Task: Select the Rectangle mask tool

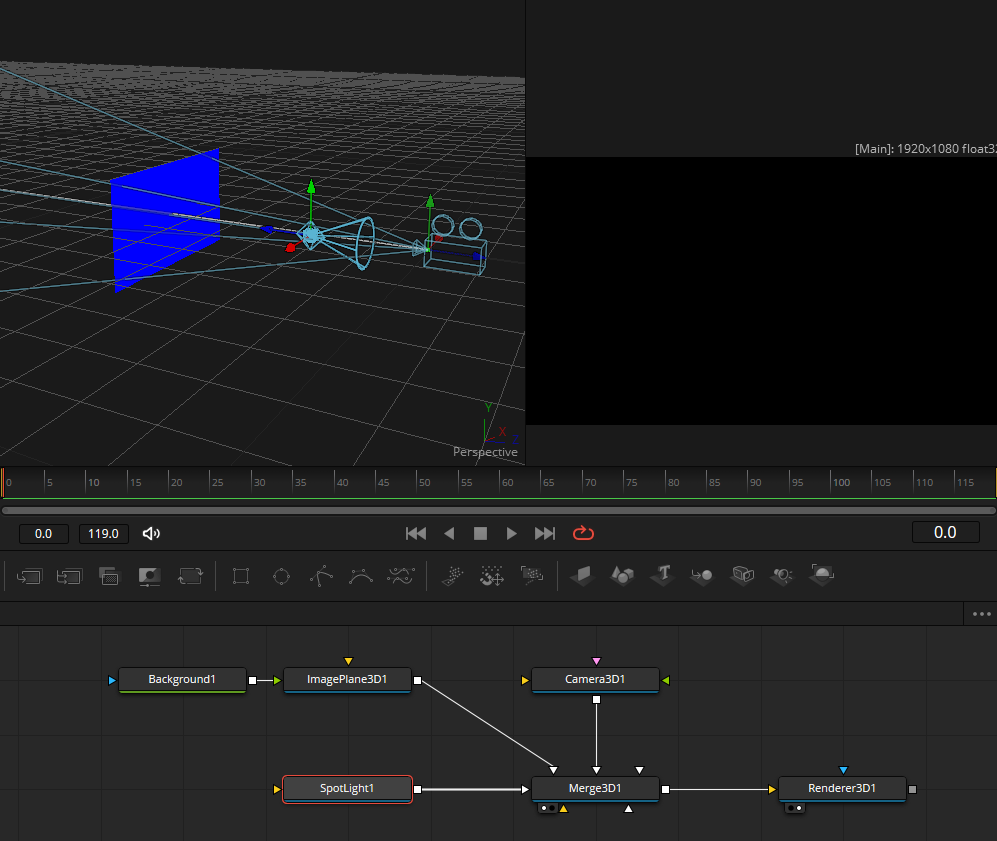Action: tap(241, 576)
